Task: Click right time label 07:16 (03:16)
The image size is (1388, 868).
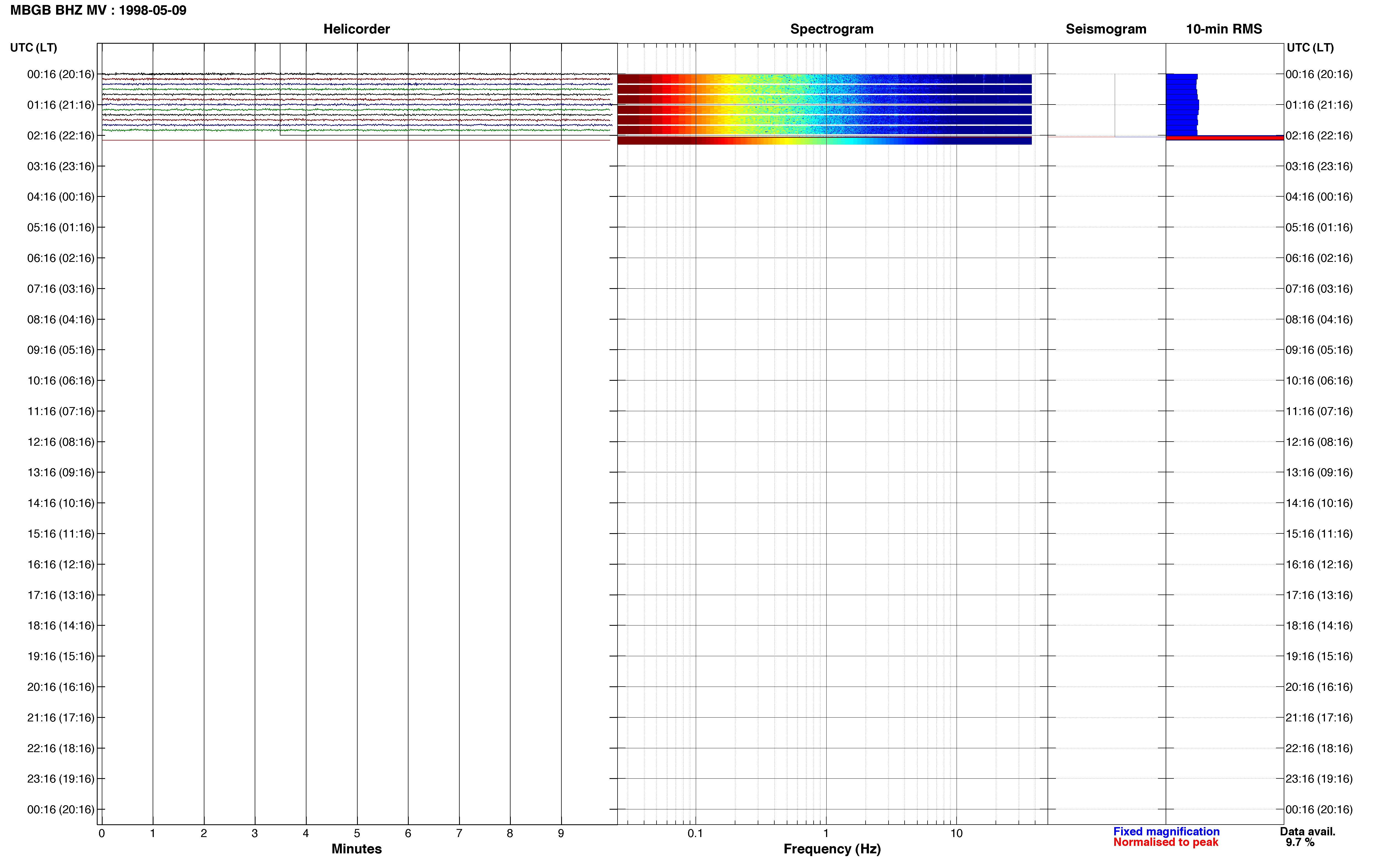Action: pyautogui.click(x=1319, y=289)
